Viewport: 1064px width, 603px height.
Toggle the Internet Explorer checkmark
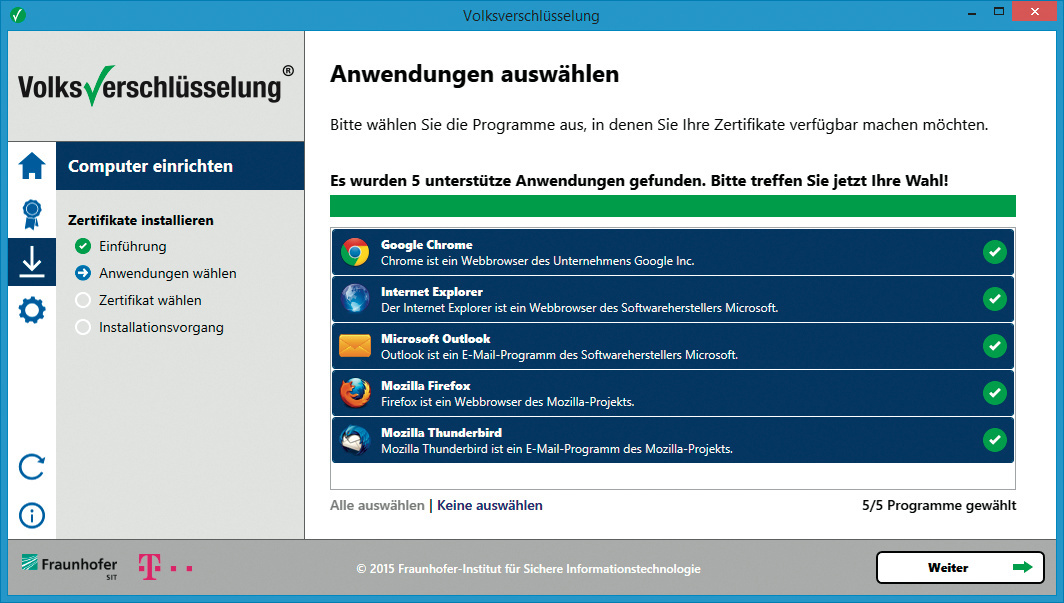click(994, 299)
